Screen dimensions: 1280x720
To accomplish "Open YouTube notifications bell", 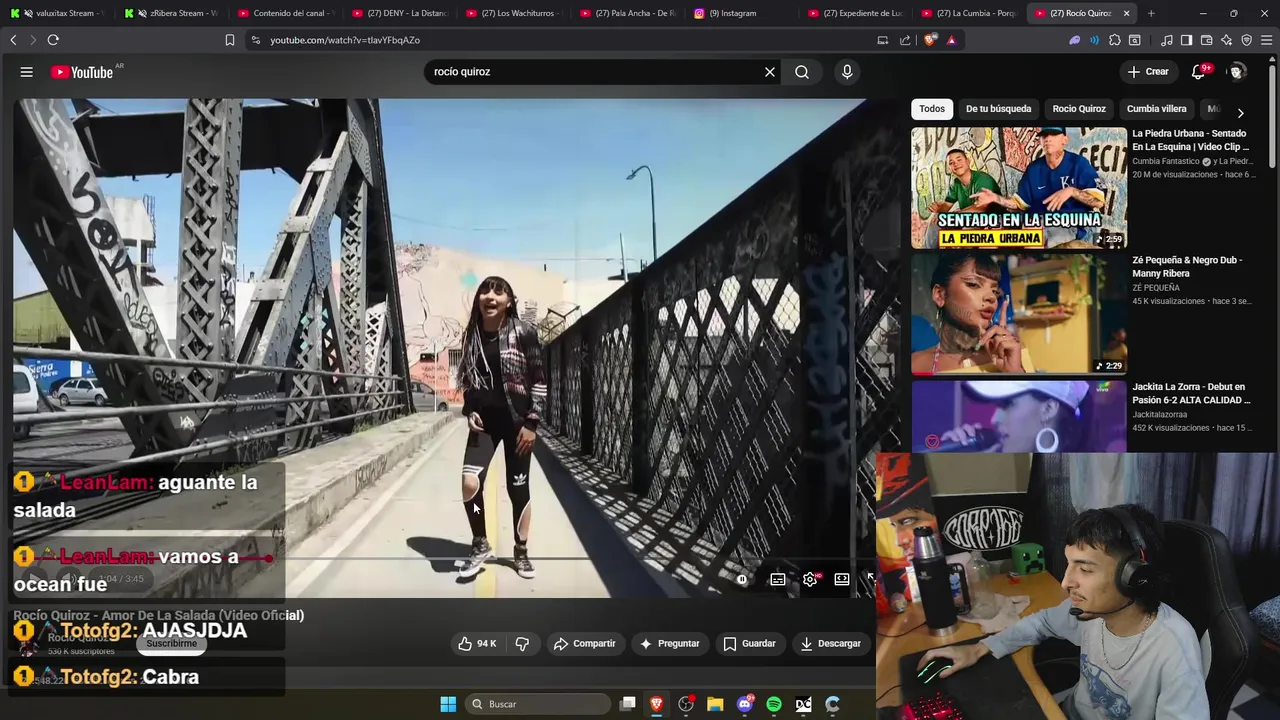I will (1198, 72).
